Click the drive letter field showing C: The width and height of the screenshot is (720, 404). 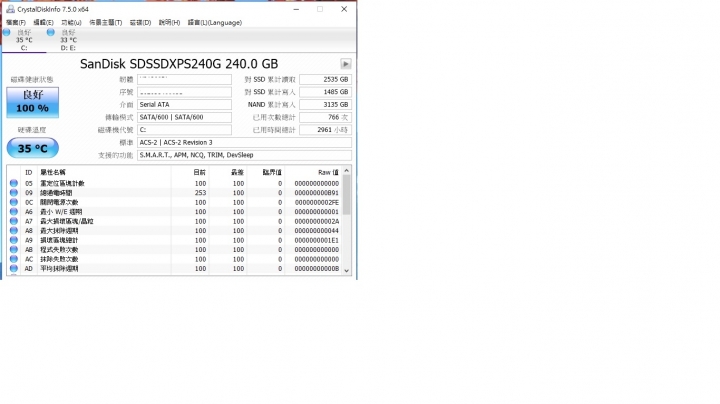tap(184, 130)
